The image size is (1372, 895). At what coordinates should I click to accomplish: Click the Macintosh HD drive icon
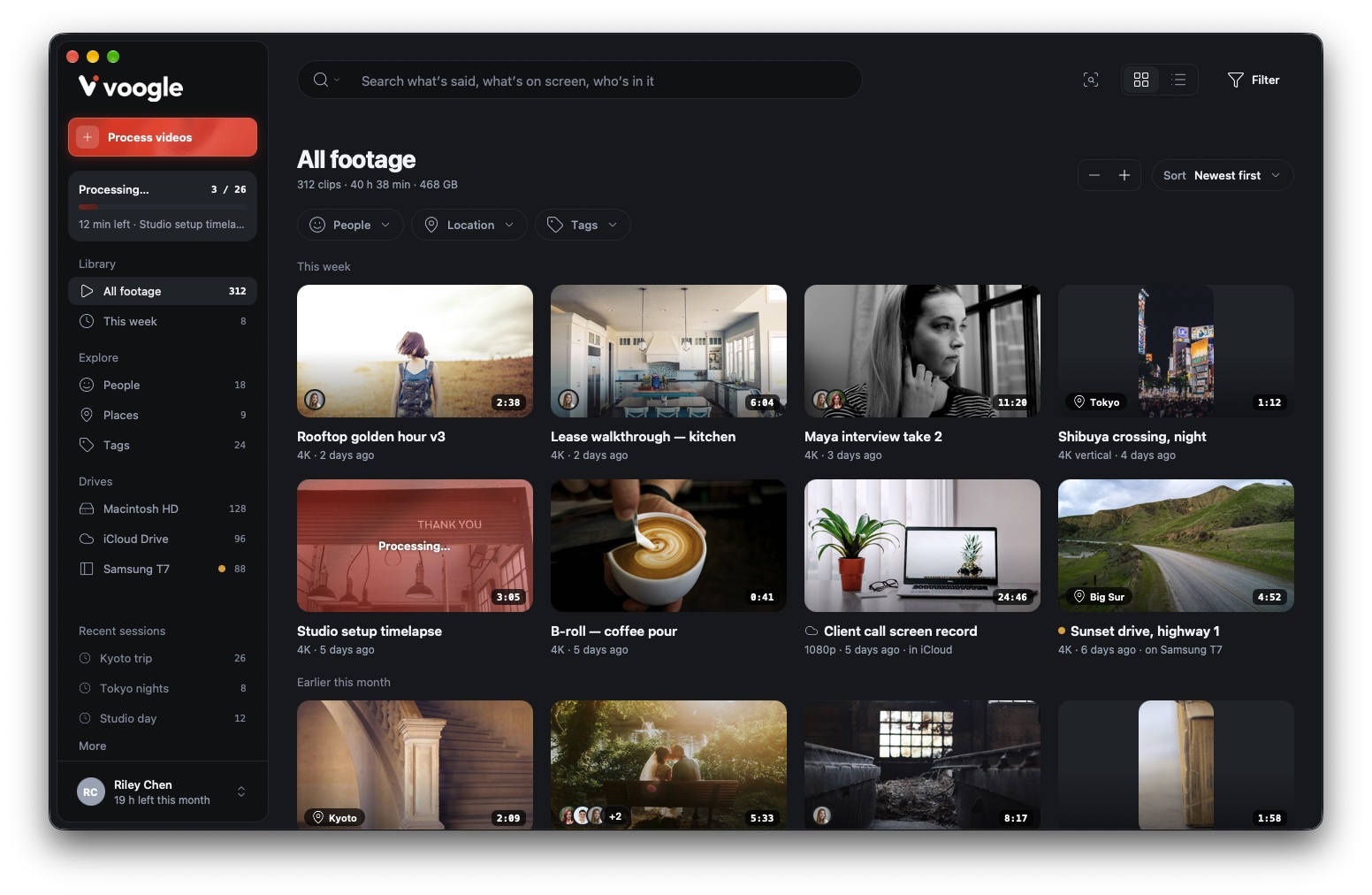[87, 509]
